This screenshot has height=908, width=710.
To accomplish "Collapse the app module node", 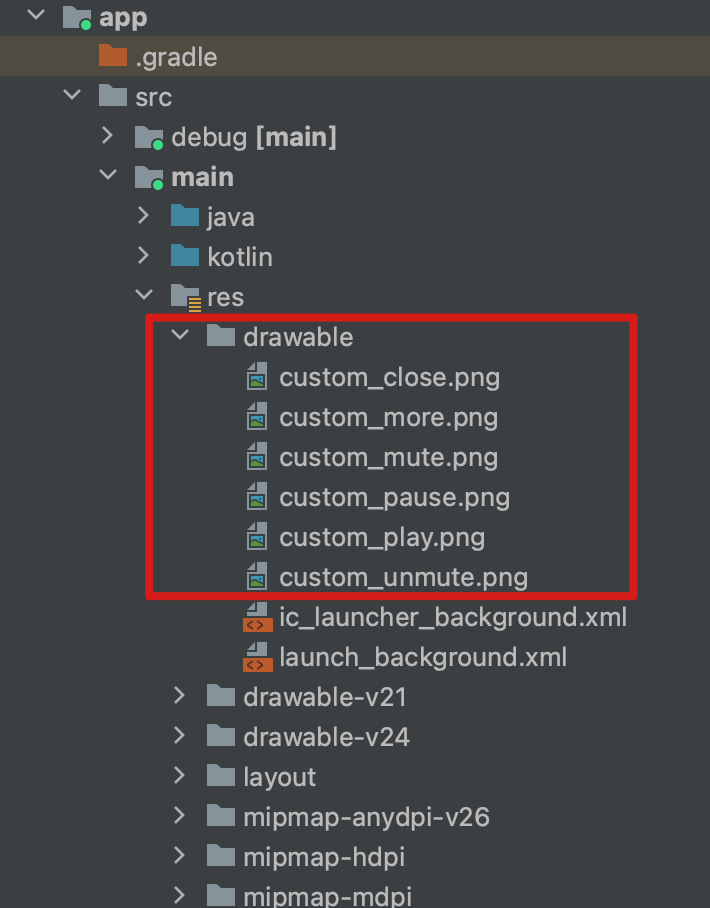I will pyautogui.click(x=38, y=17).
